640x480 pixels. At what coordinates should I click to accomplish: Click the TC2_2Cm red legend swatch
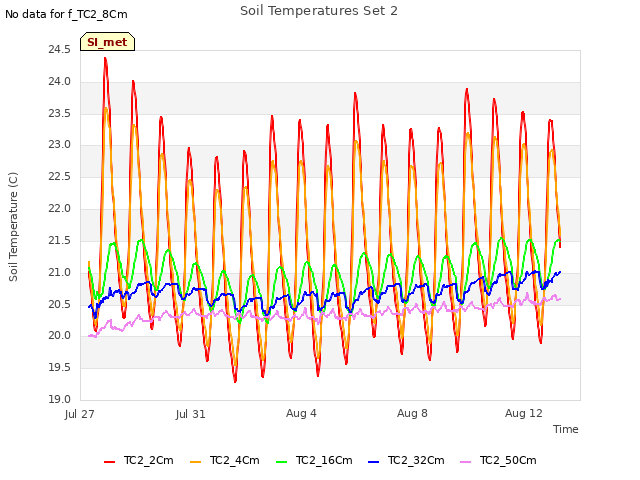coord(109,462)
